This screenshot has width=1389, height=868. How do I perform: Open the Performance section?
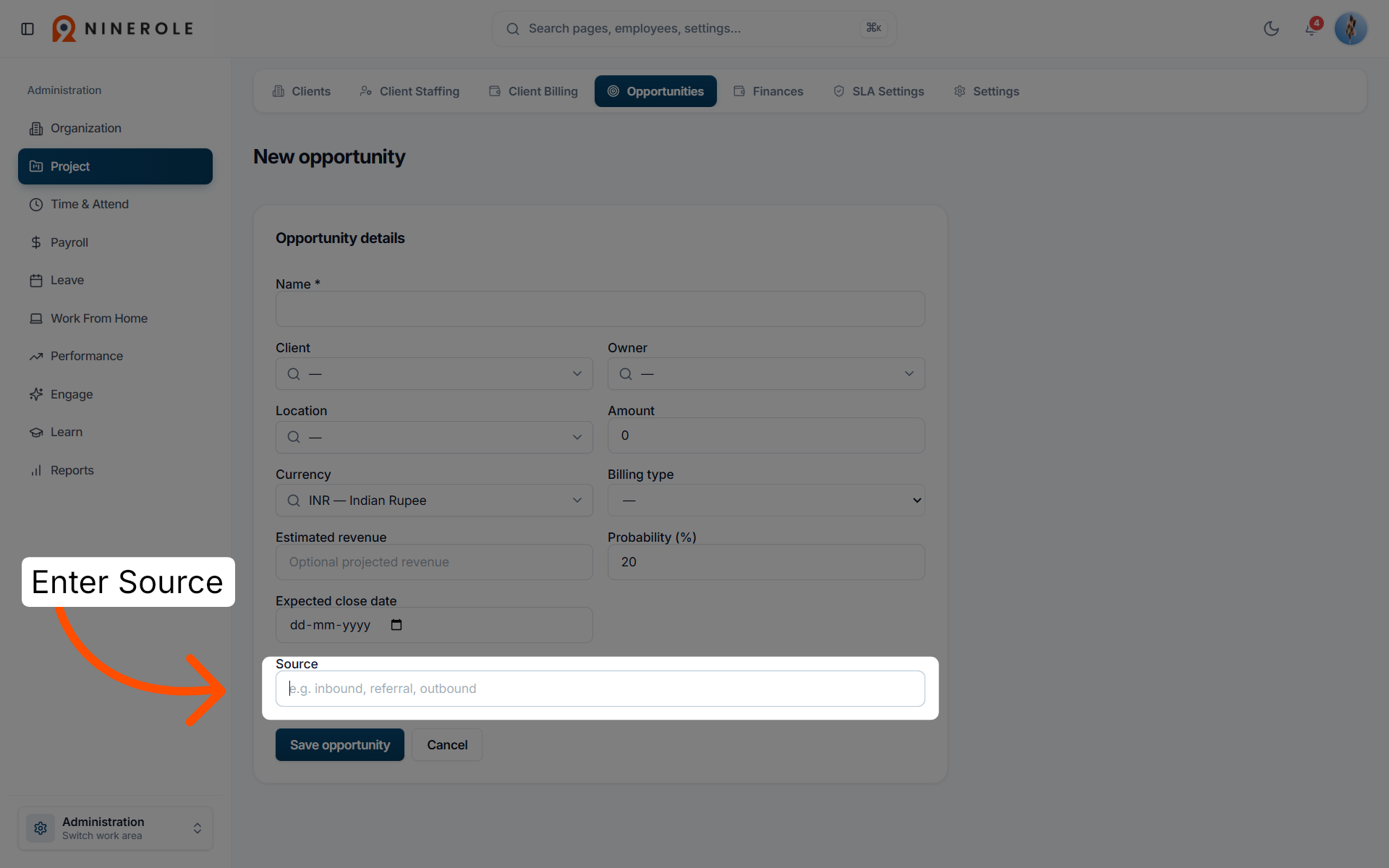pyautogui.click(x=116, y=356)
